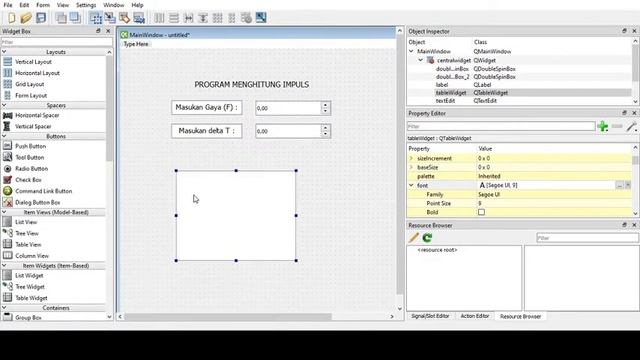This screenshot has height=360, width=640.
Task: Focus the Widget Box filter field
Action: point(57,42)
